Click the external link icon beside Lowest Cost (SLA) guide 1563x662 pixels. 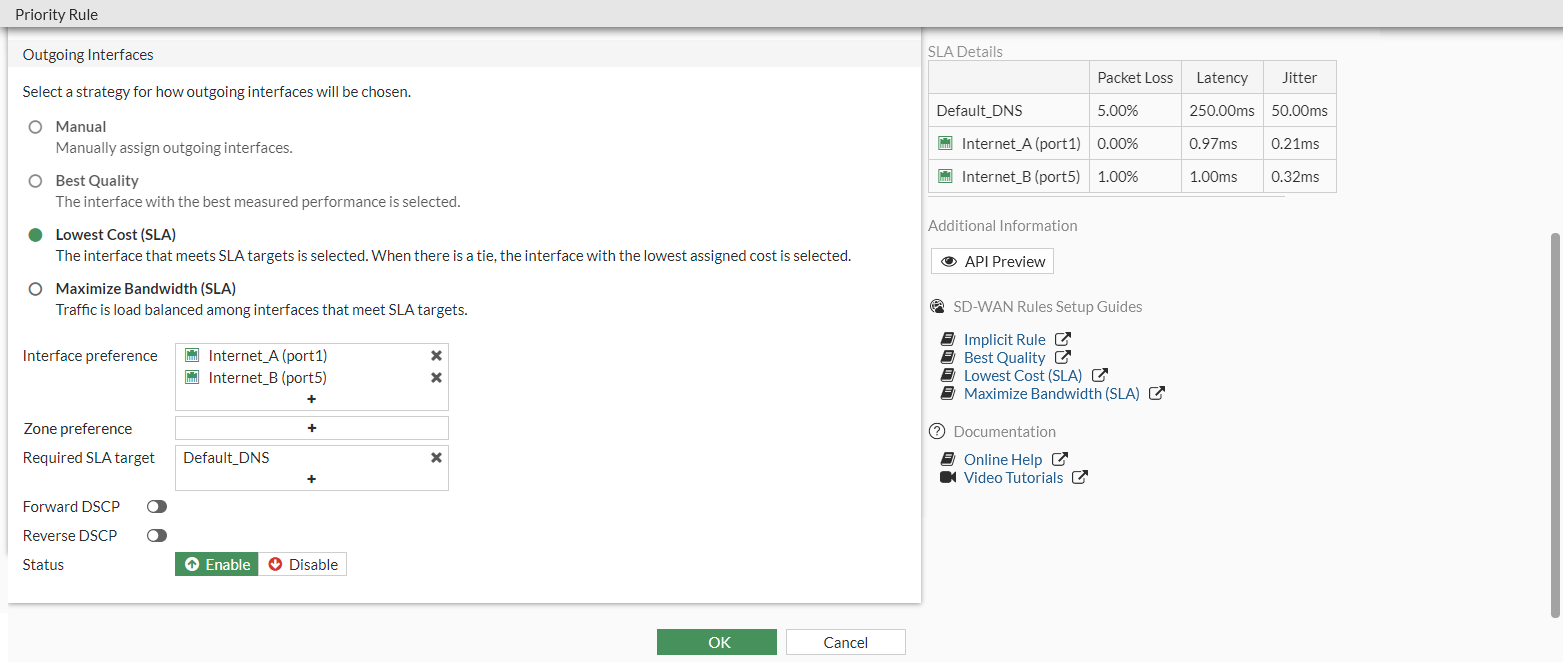pos(1100,376)
